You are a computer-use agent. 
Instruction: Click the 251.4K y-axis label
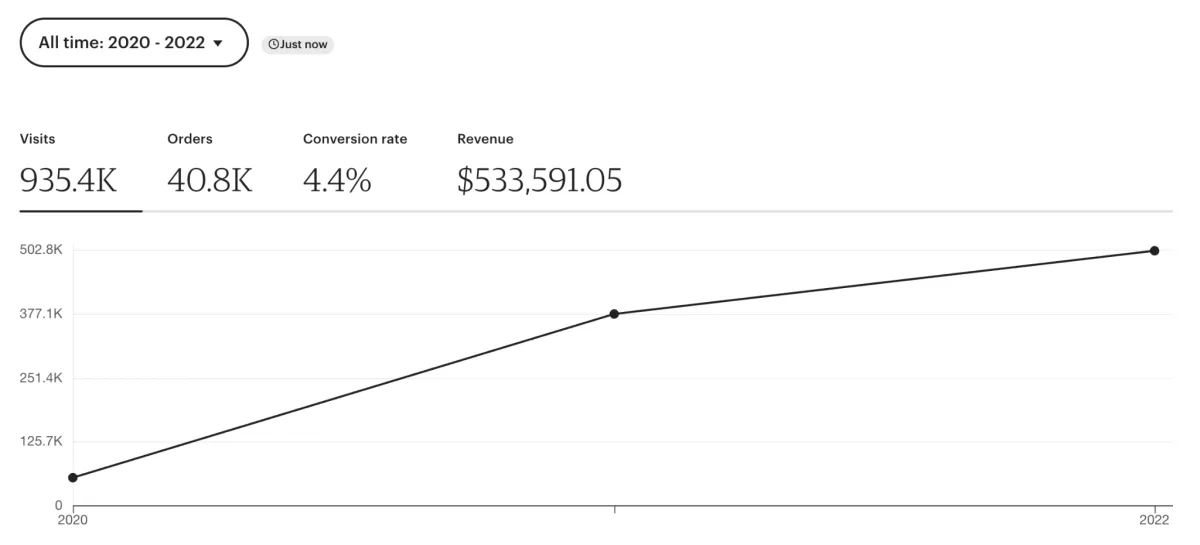(41, 378)
